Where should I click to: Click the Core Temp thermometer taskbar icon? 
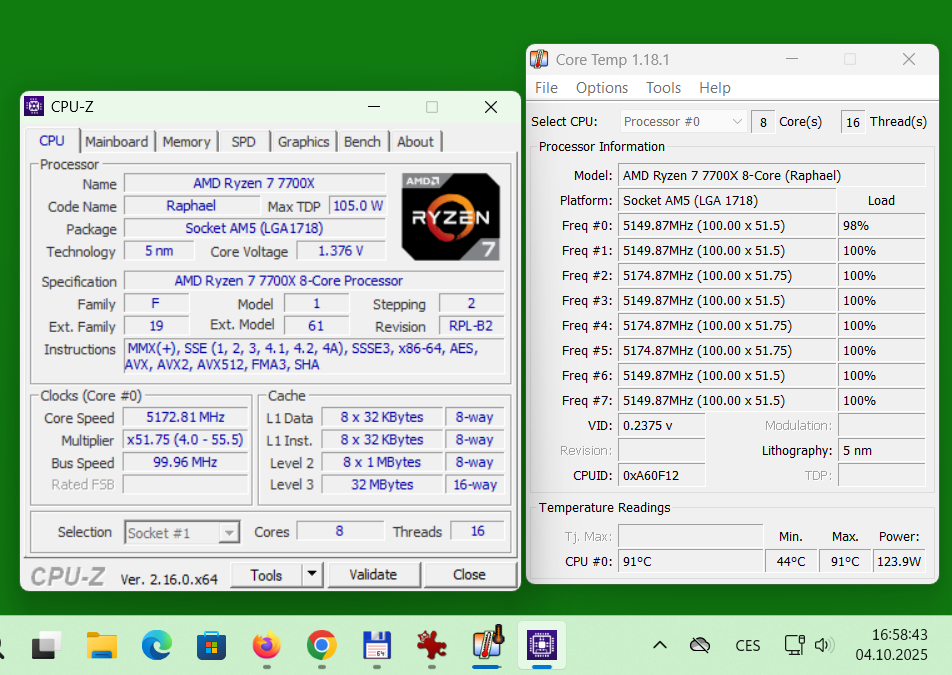click(x=486, y=646)
